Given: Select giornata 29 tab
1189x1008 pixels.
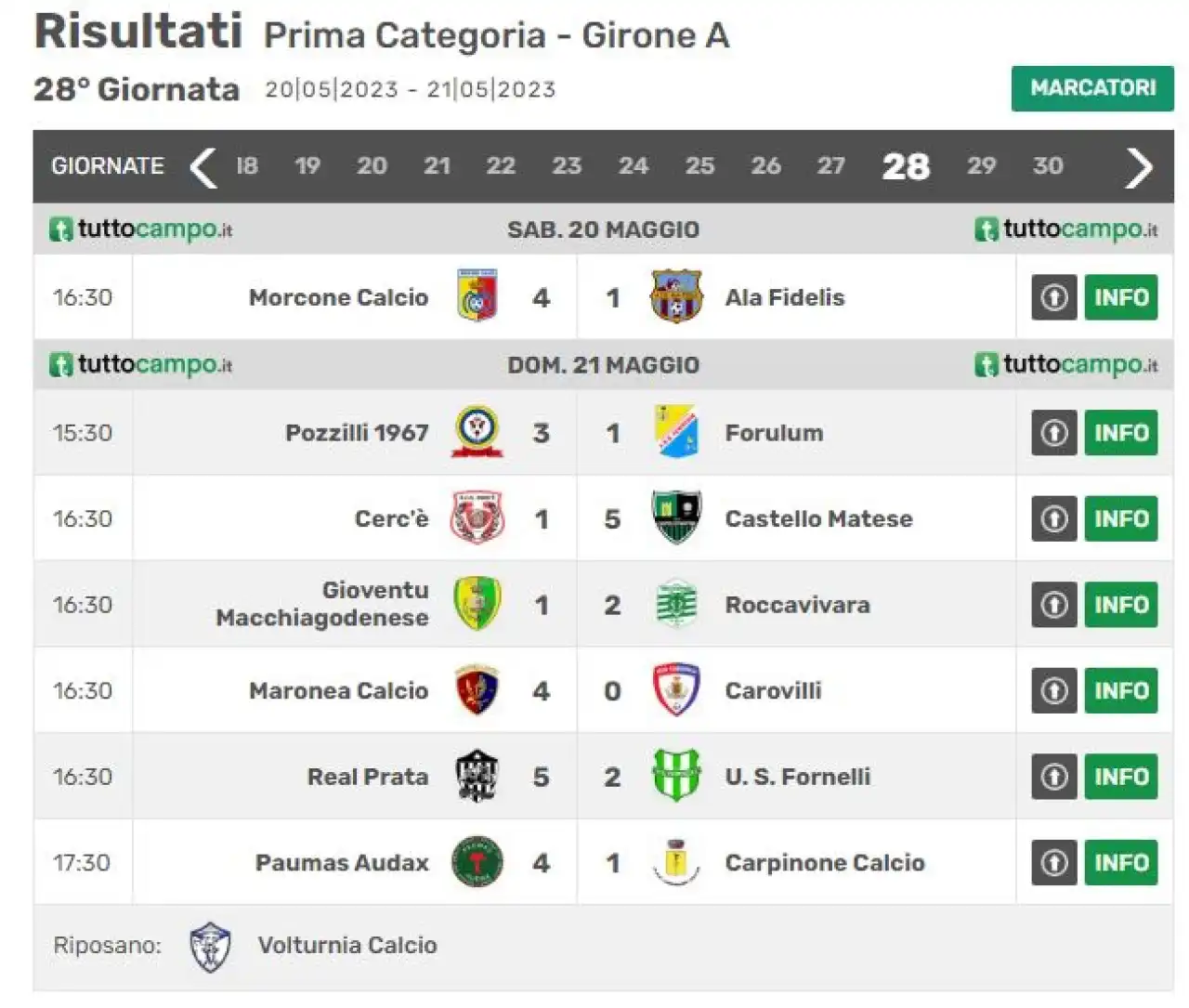Looking at the screenshot, I should click(x=981, y=165).
